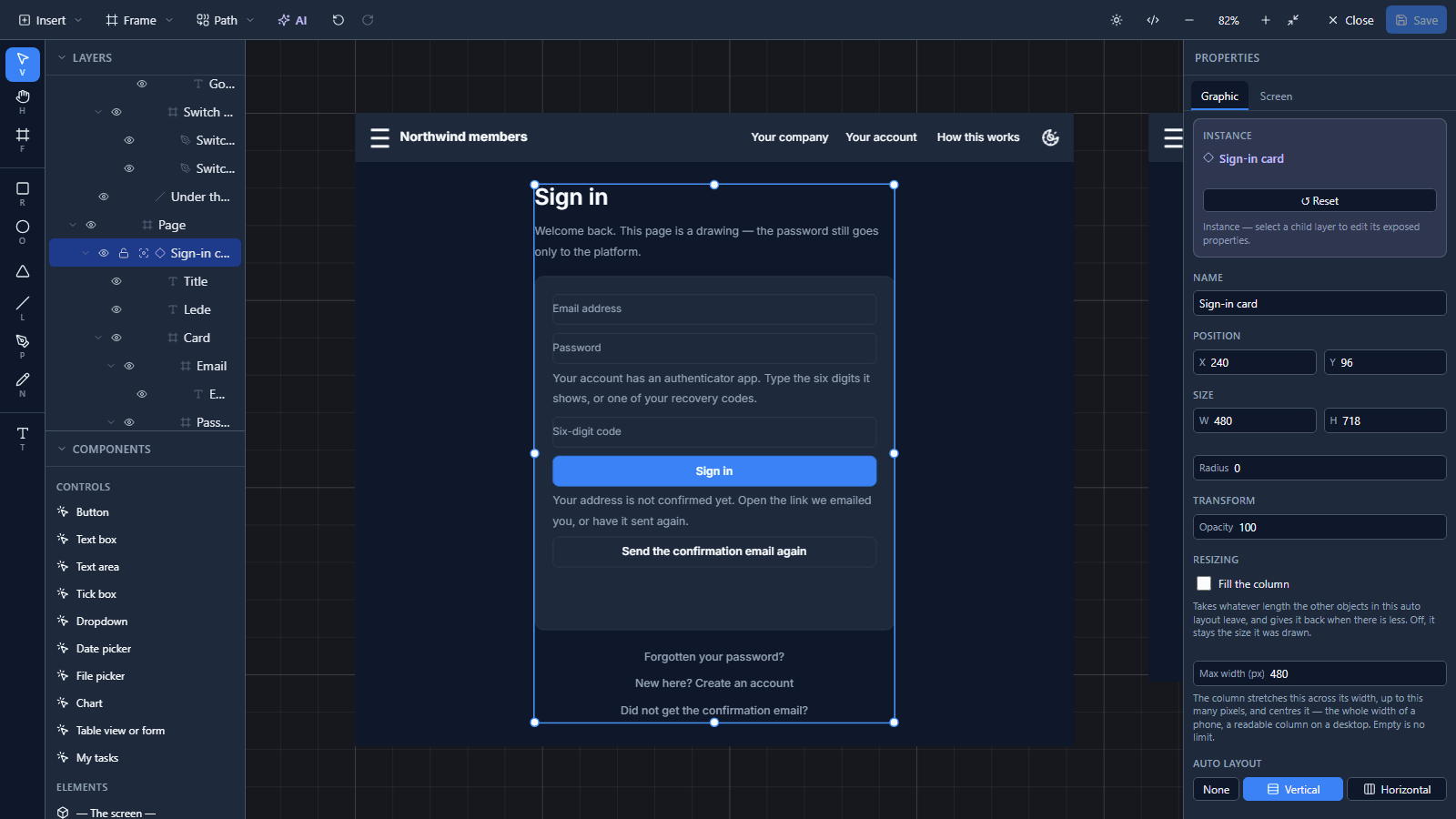Viewport: 1456px width, 819px height.
Task: Open the Frame dropdown in top bar
Action: coord(139,20)
